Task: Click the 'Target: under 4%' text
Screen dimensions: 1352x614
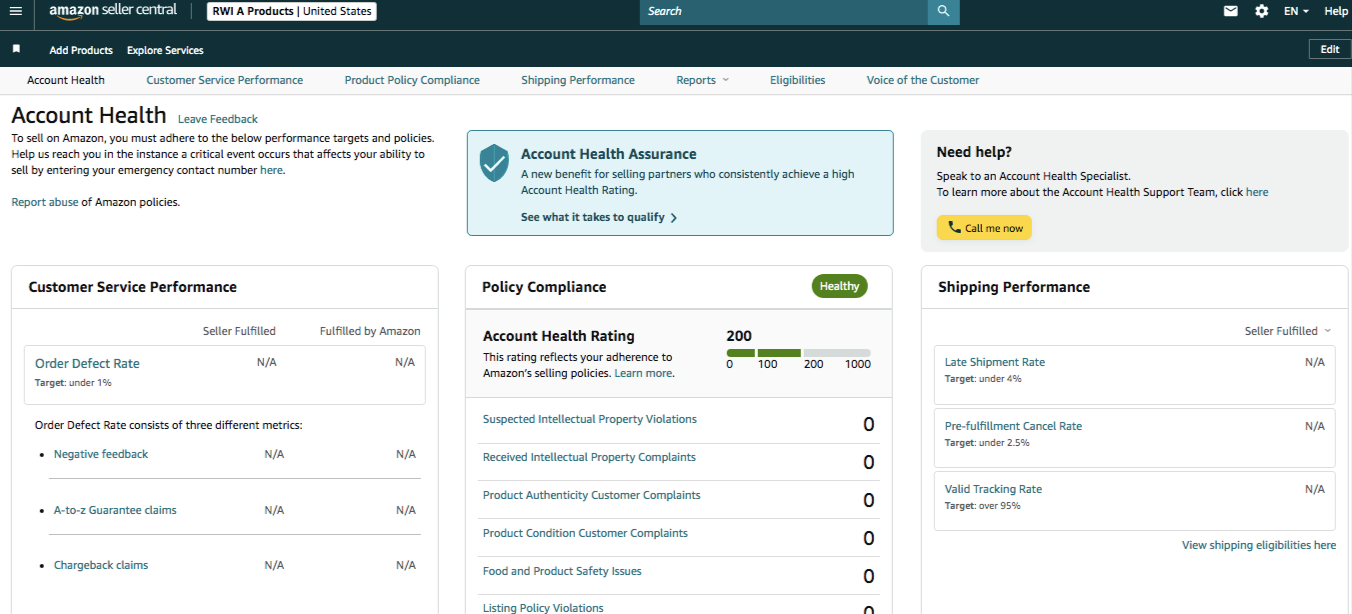Action: tap(983, 379)
